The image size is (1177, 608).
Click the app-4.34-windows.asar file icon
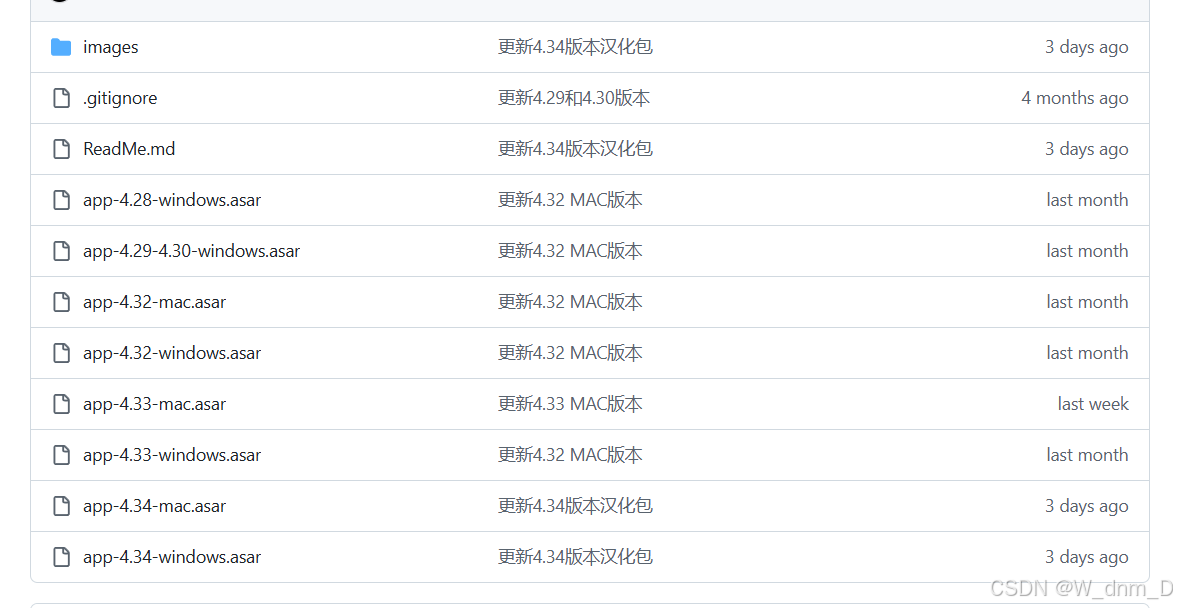(x=62, y=557)
